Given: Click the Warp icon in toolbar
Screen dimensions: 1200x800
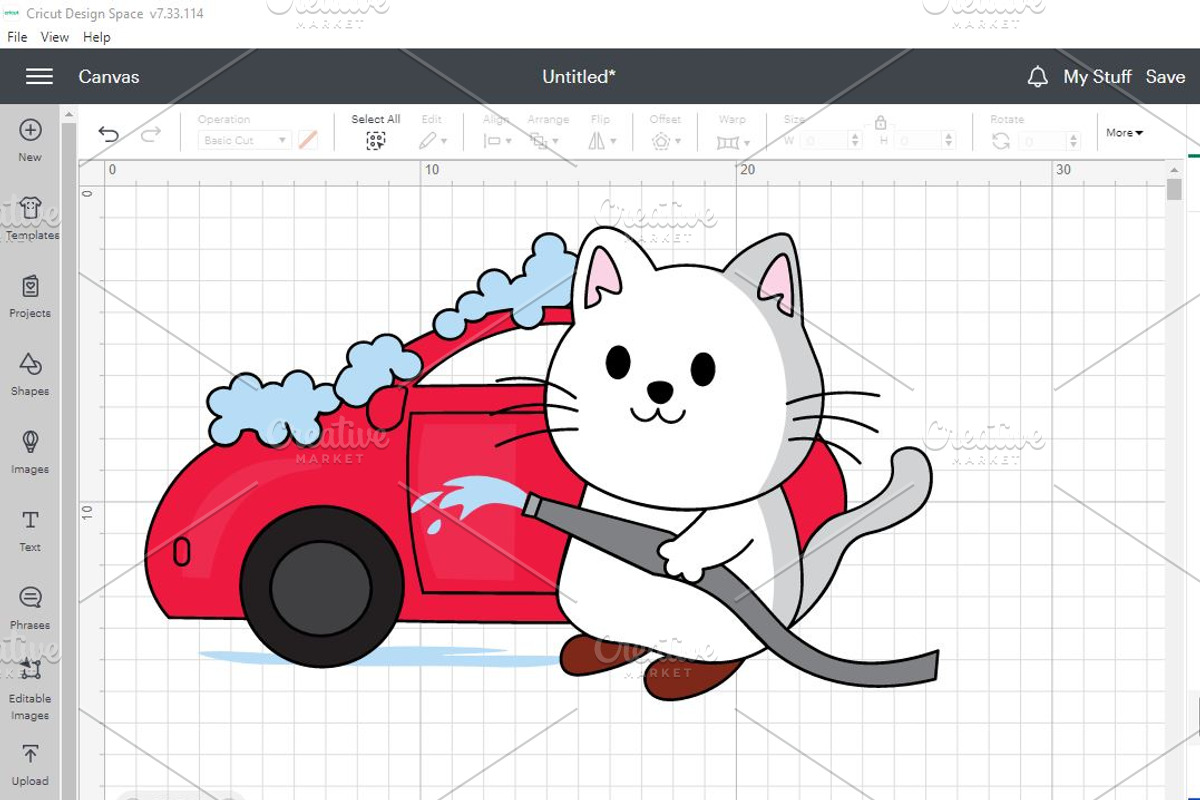Looking at the screenshot, I should click(727, 142).
